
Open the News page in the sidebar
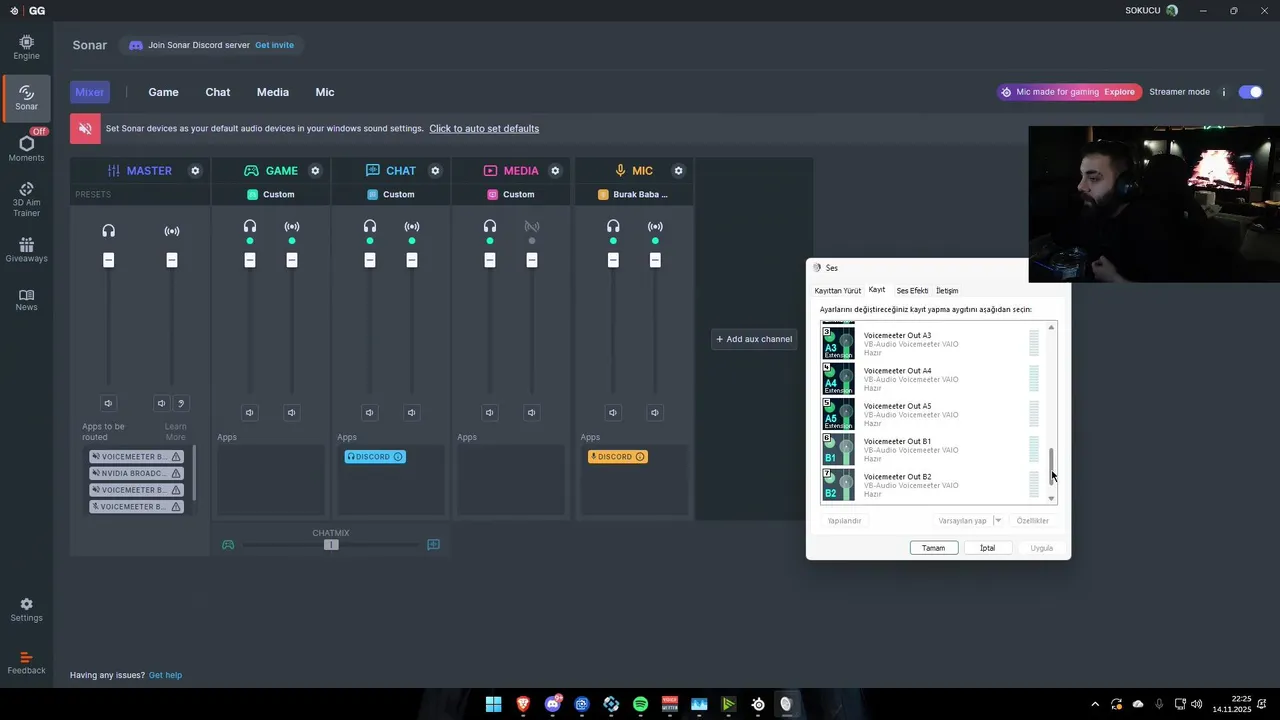(x=26, y=300)
